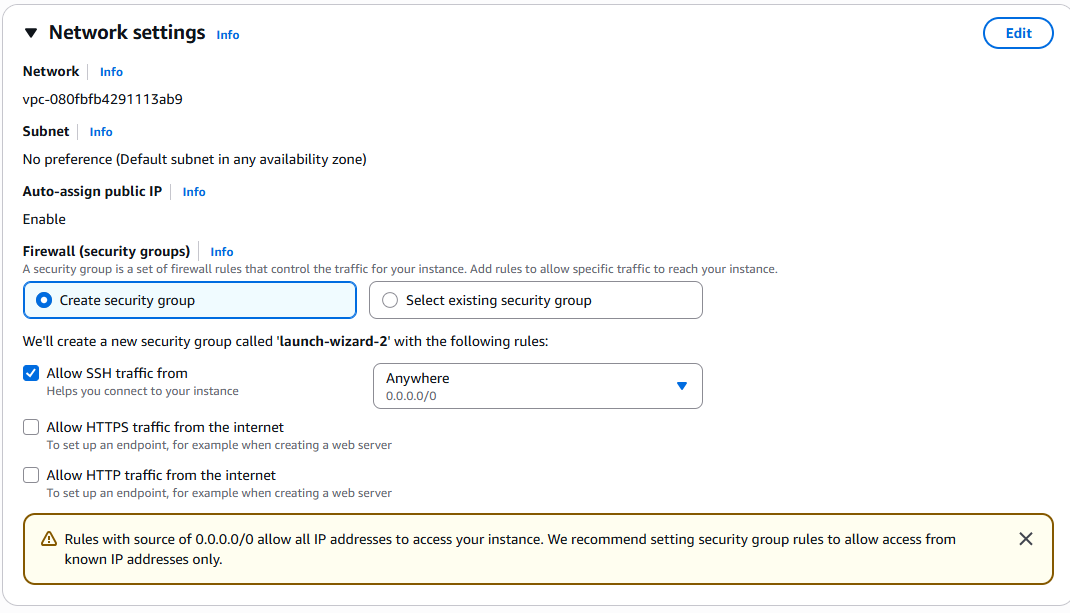Enable Allow HTTP traffic from the internet

tap(31, 476)
